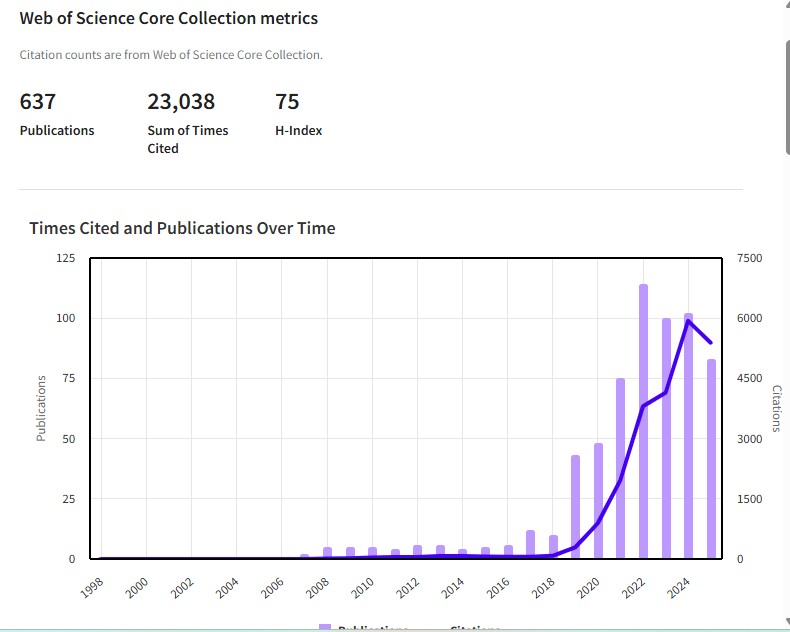790x632 pixels.
Task: Click the Times Cited and Publications Over Time title
Action: click(182, 228)
